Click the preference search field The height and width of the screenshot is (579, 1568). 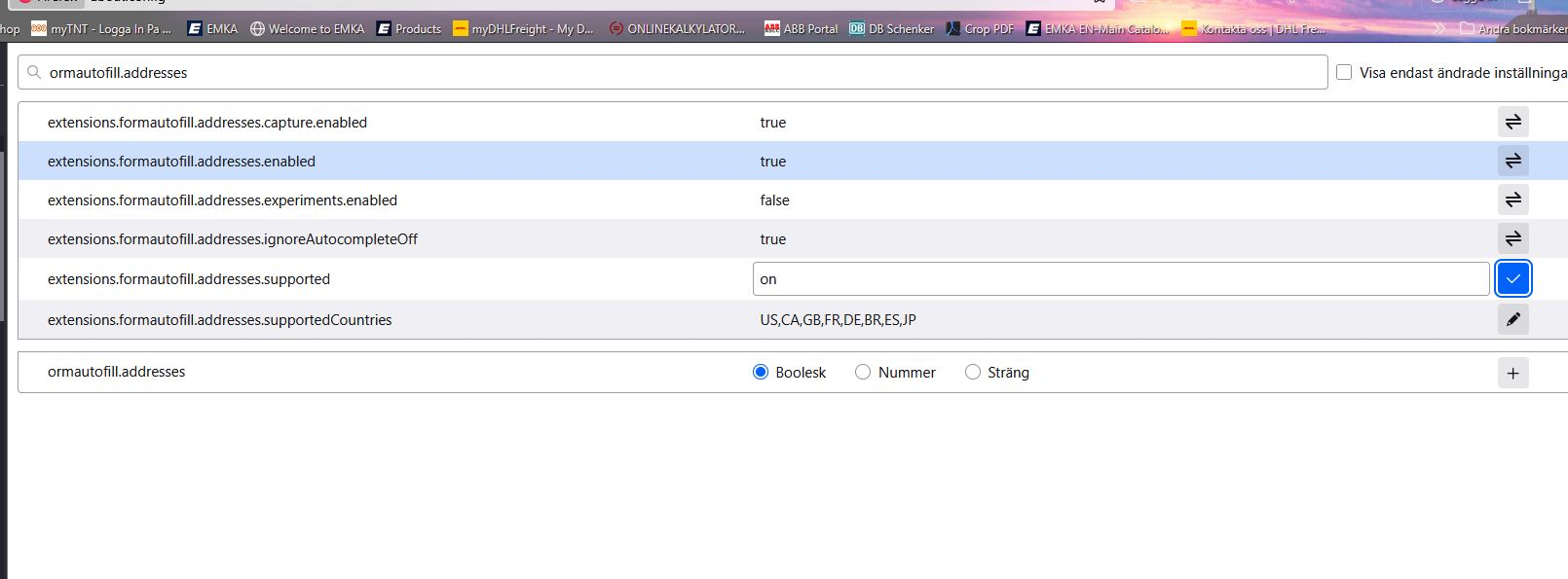pos(673,72)
